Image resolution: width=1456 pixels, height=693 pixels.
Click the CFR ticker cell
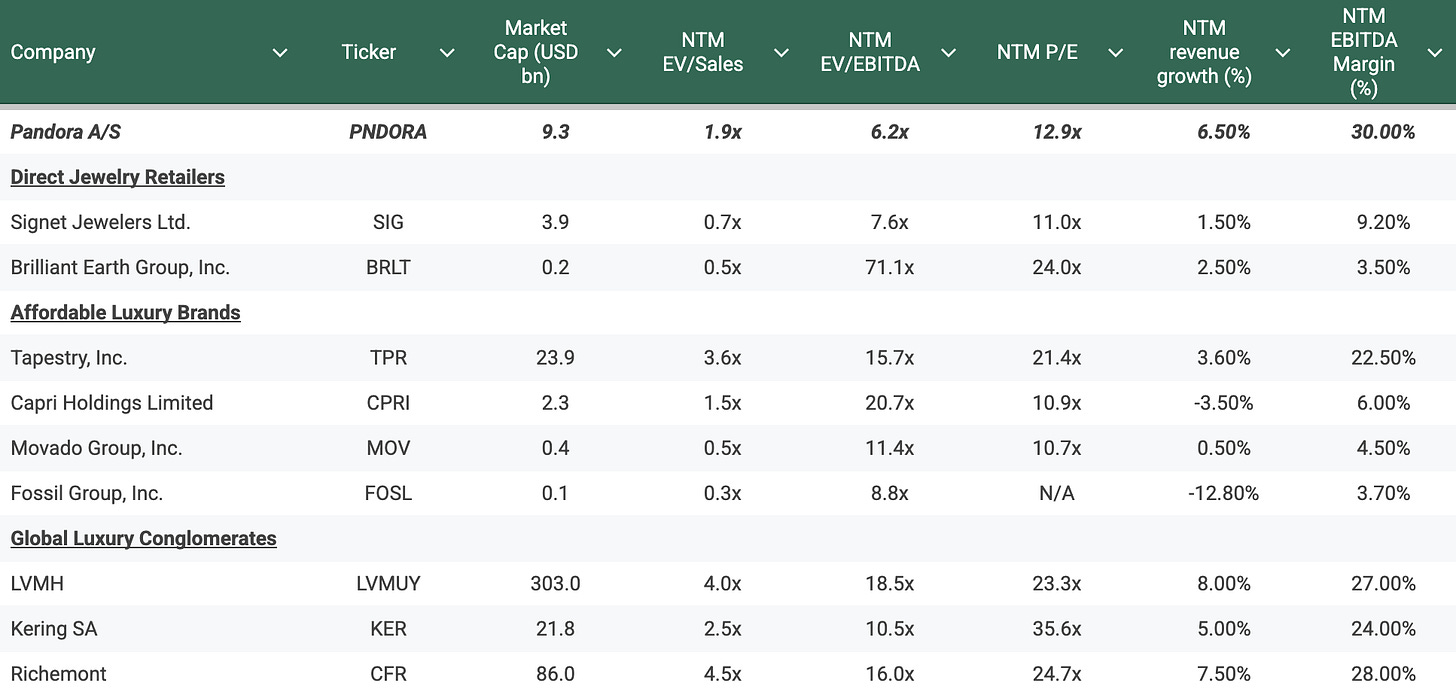388,674
